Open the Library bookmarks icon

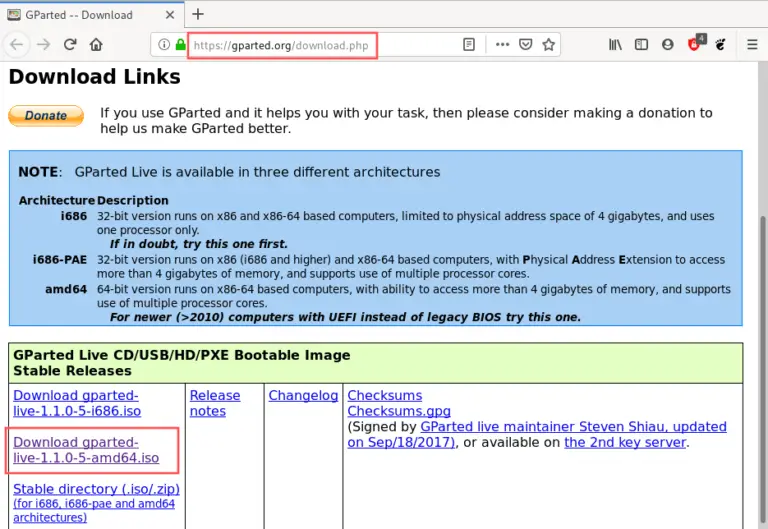coord(615,45)
